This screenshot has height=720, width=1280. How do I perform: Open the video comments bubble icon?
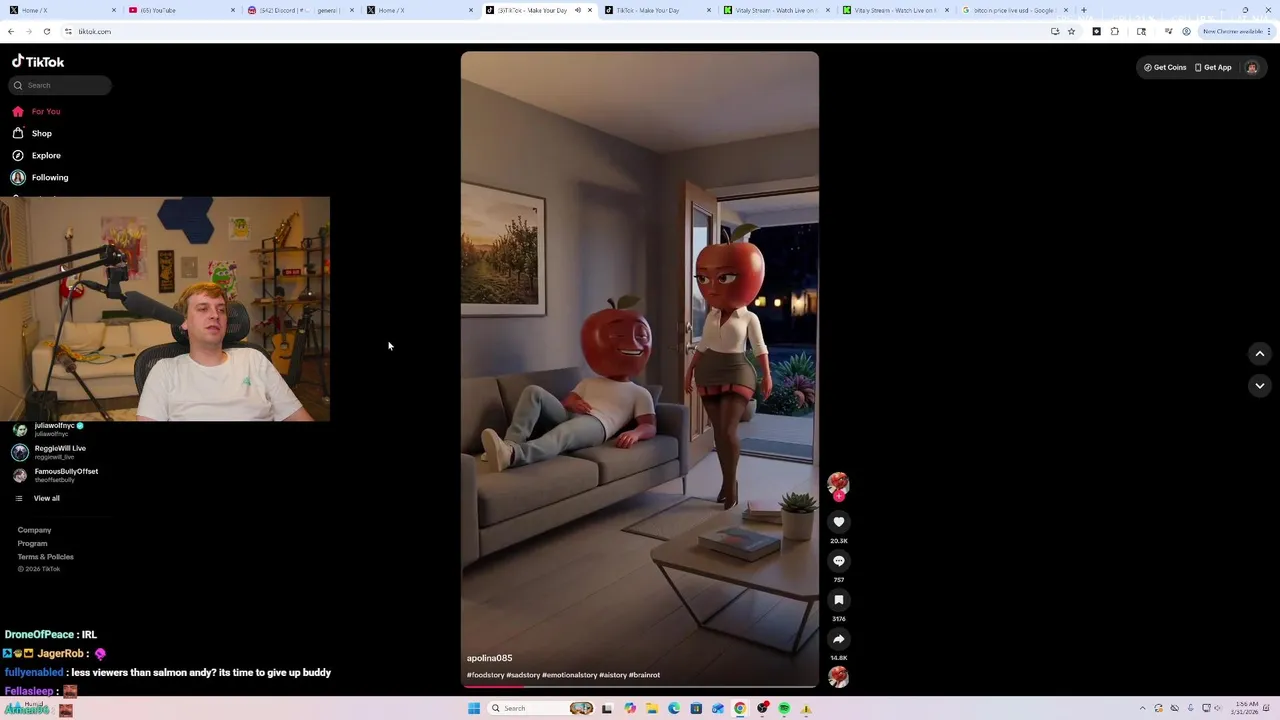(838, 561)
